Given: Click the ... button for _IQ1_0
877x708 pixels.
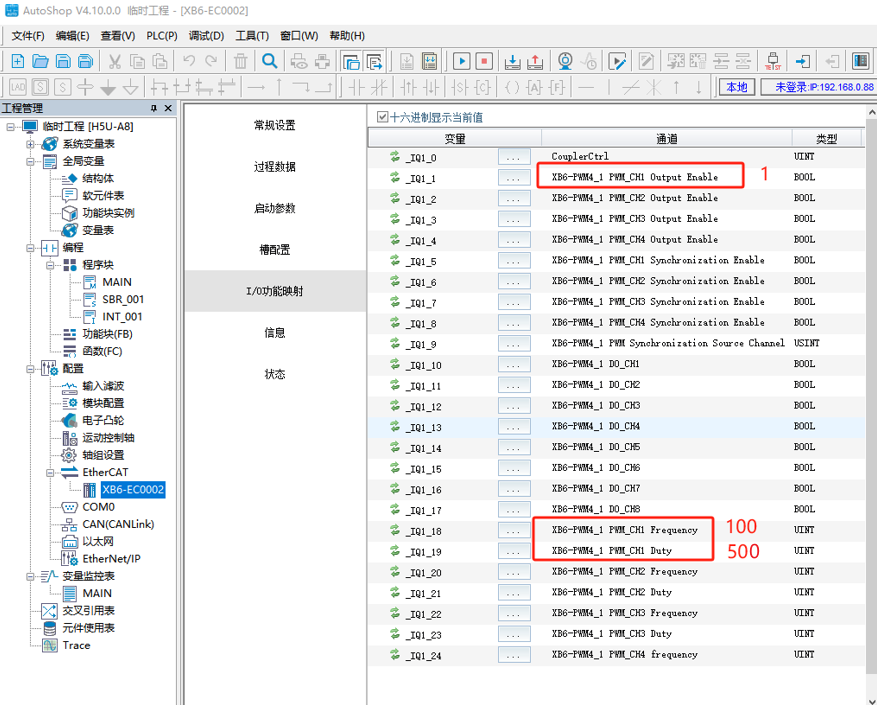Looking at the screenshot, I should click(x=513, y=158).
